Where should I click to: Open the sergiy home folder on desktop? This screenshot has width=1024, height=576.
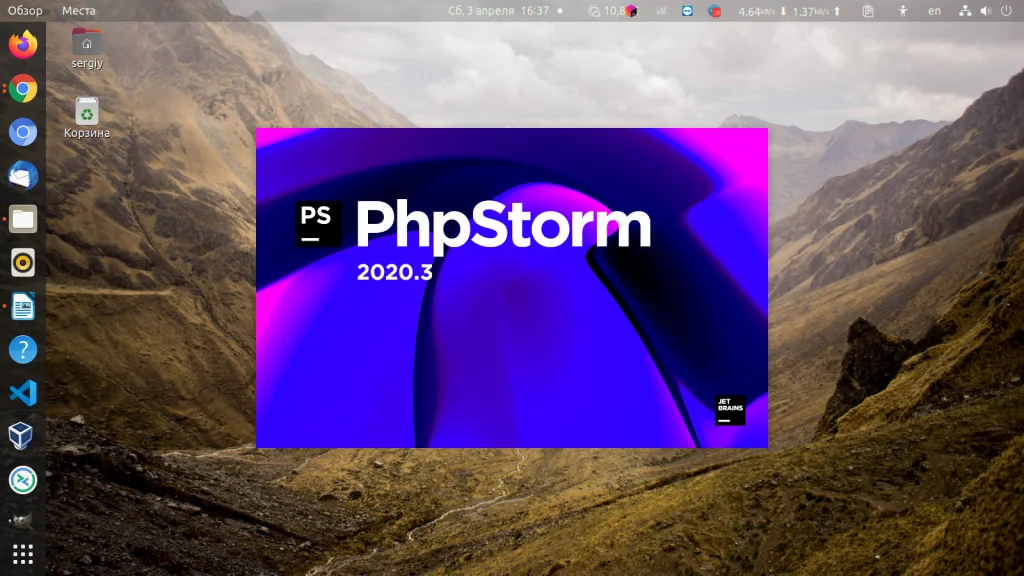[x=87, y=48]
